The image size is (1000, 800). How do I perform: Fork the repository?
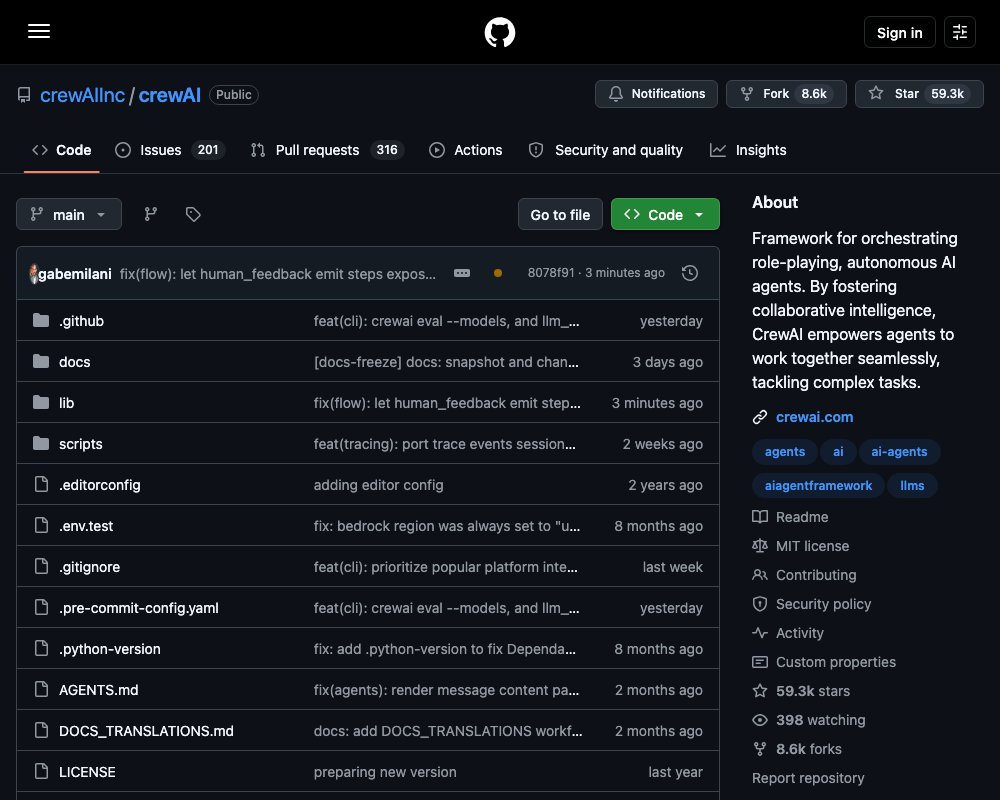click(x=786, y=94)
